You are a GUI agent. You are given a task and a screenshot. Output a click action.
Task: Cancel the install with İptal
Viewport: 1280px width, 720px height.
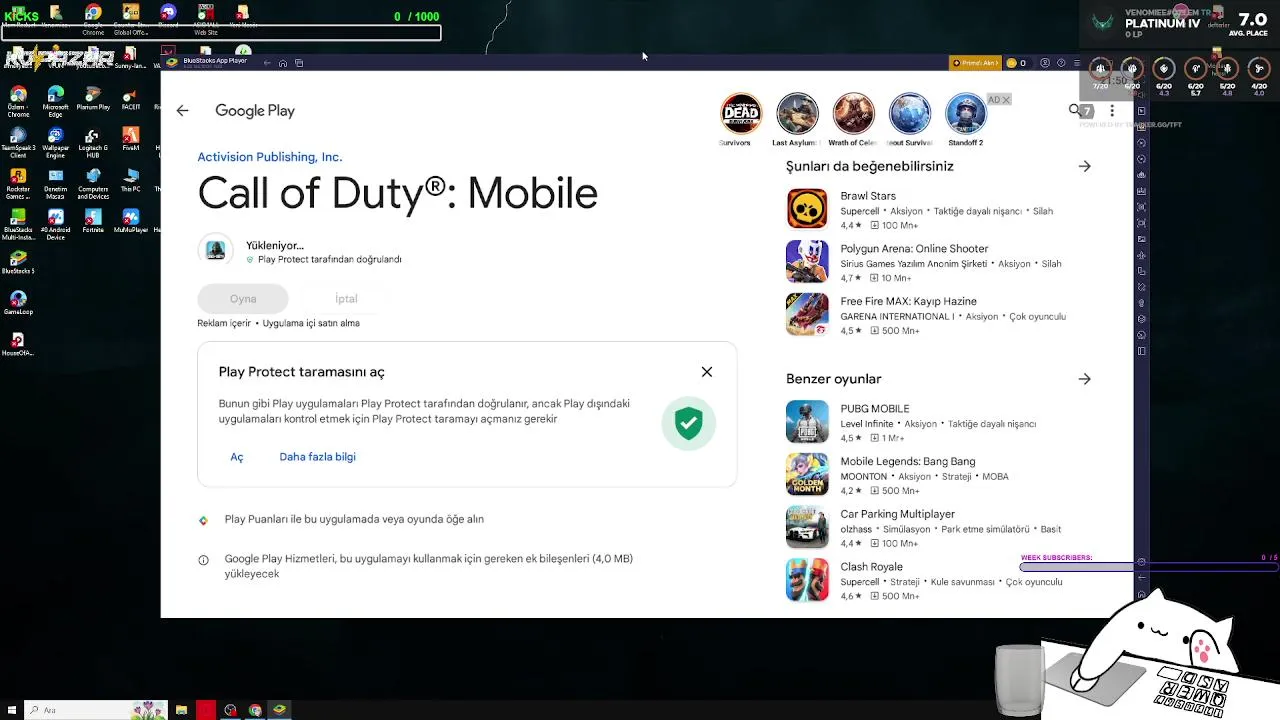point(346,299)
